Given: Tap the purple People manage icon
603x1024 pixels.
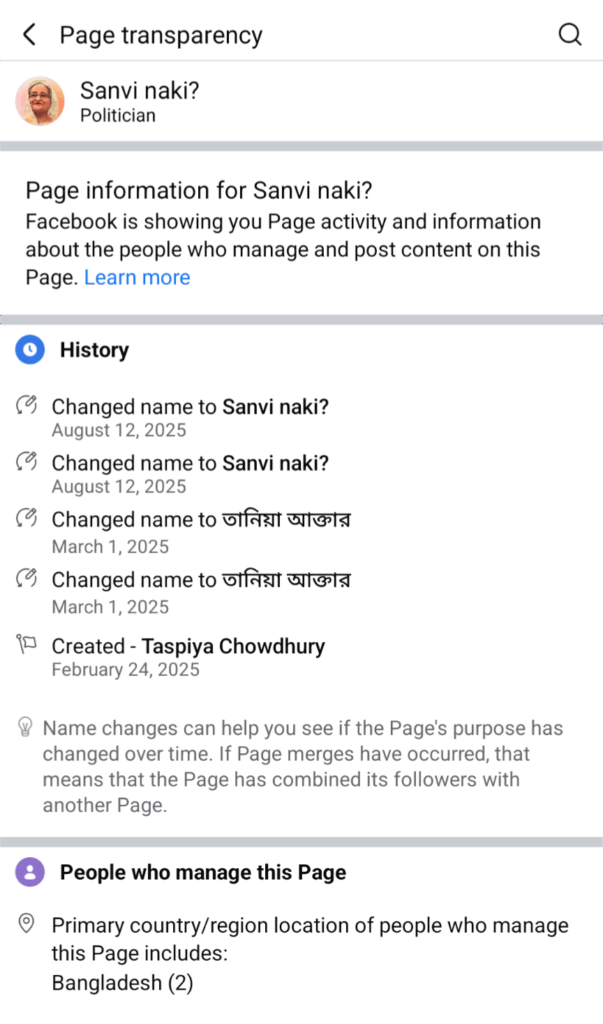Looking at the screenshot, I should click(31, 872).
